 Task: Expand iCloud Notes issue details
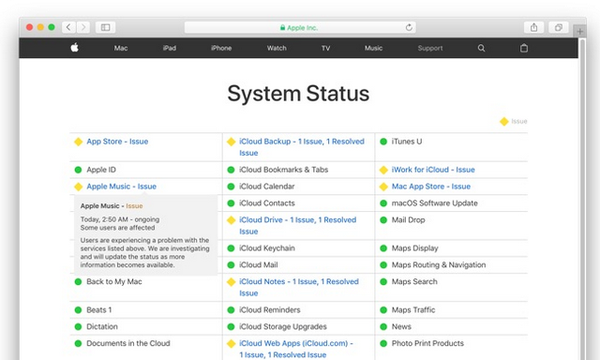point(299,287)
